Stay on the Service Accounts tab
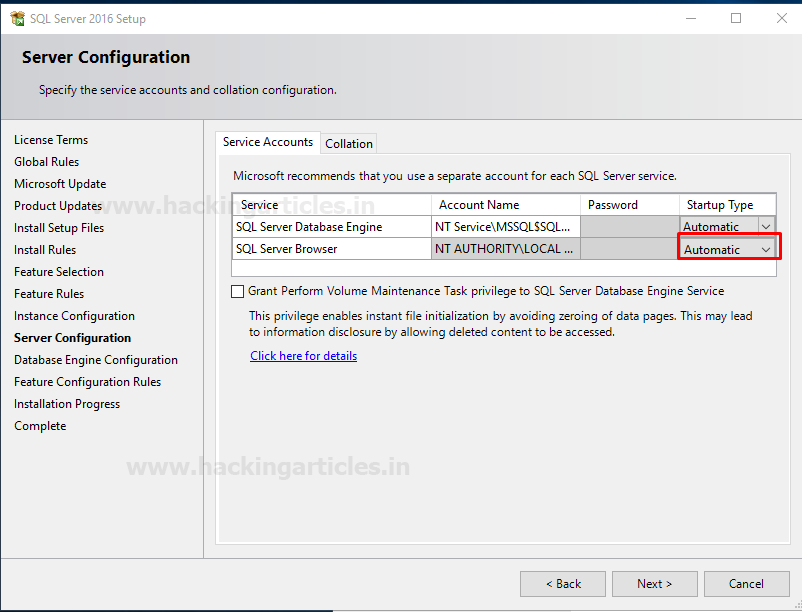Image resolution: width=802 pixels, height=612 pixels. coord(267,142)
